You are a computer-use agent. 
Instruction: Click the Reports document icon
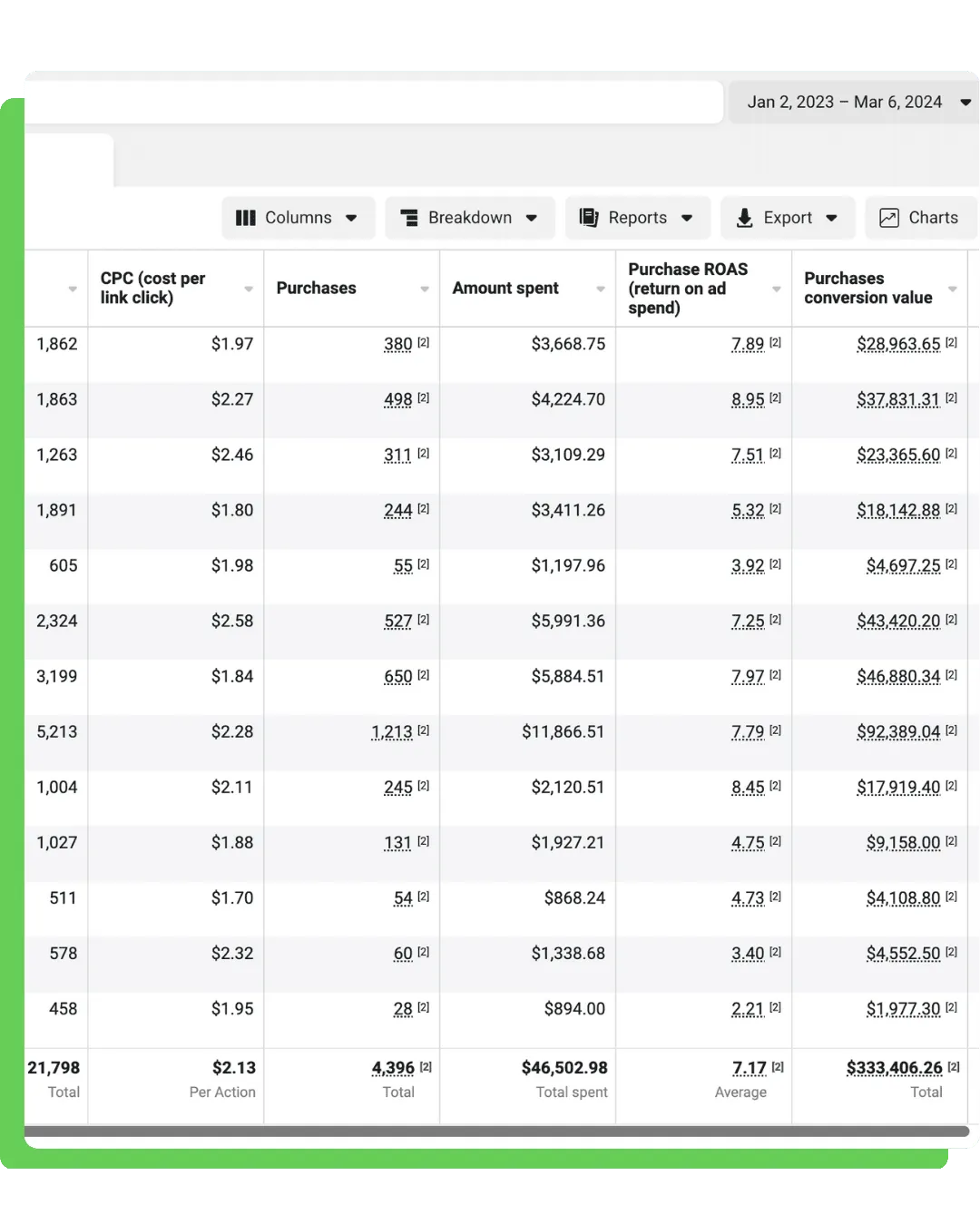pyautogui.click(x=589, y=218)
